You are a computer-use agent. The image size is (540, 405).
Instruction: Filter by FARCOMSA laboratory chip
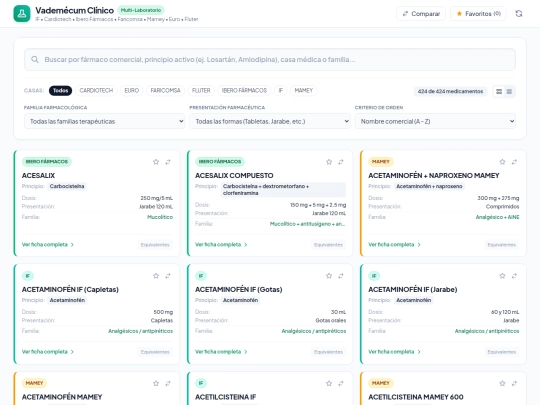tap(165, 91)
